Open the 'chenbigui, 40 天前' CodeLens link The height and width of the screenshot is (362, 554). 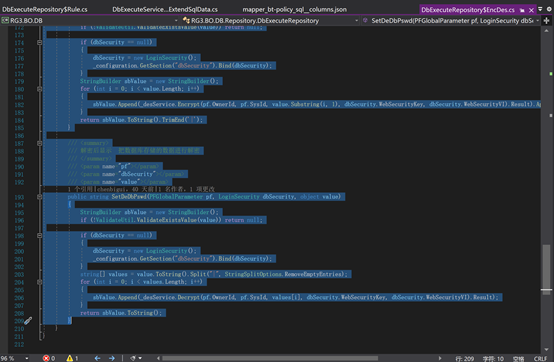tap(126, 189)
